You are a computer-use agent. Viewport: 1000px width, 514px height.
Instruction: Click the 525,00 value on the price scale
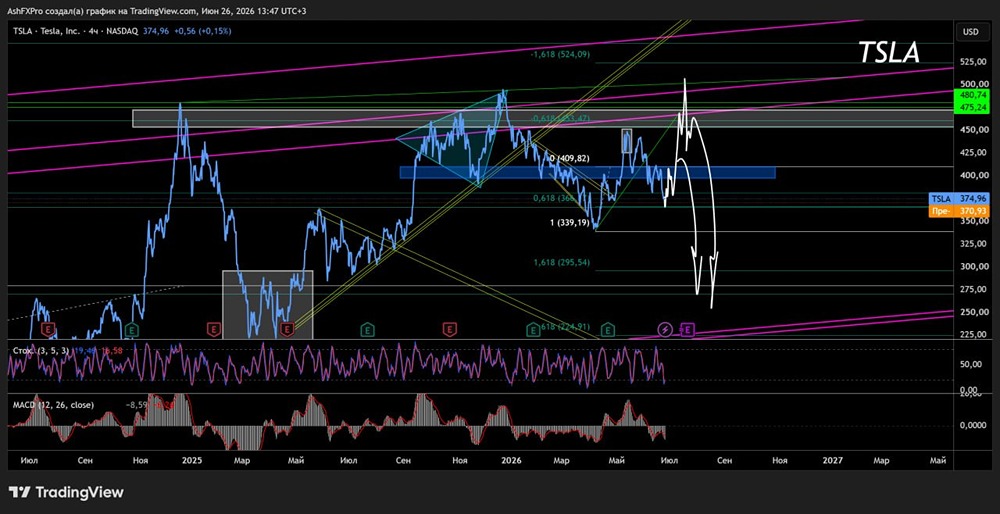[973, 62]
